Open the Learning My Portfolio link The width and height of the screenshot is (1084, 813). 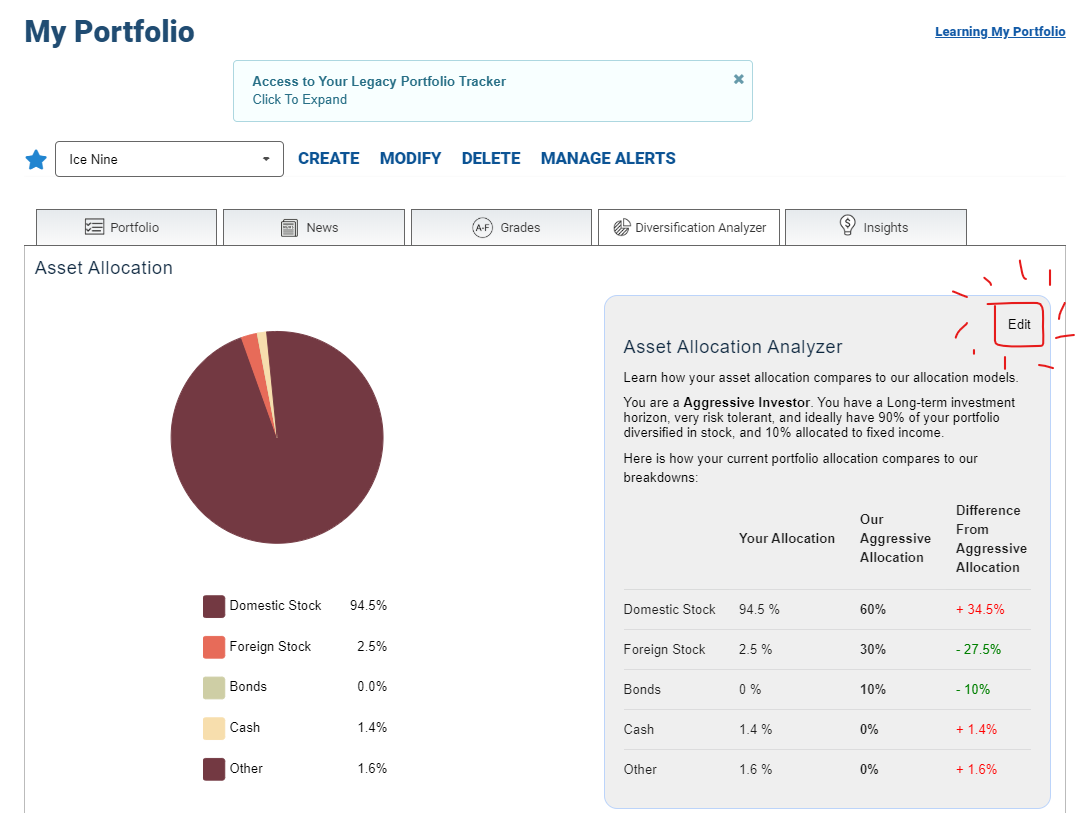click(1000, 32)
